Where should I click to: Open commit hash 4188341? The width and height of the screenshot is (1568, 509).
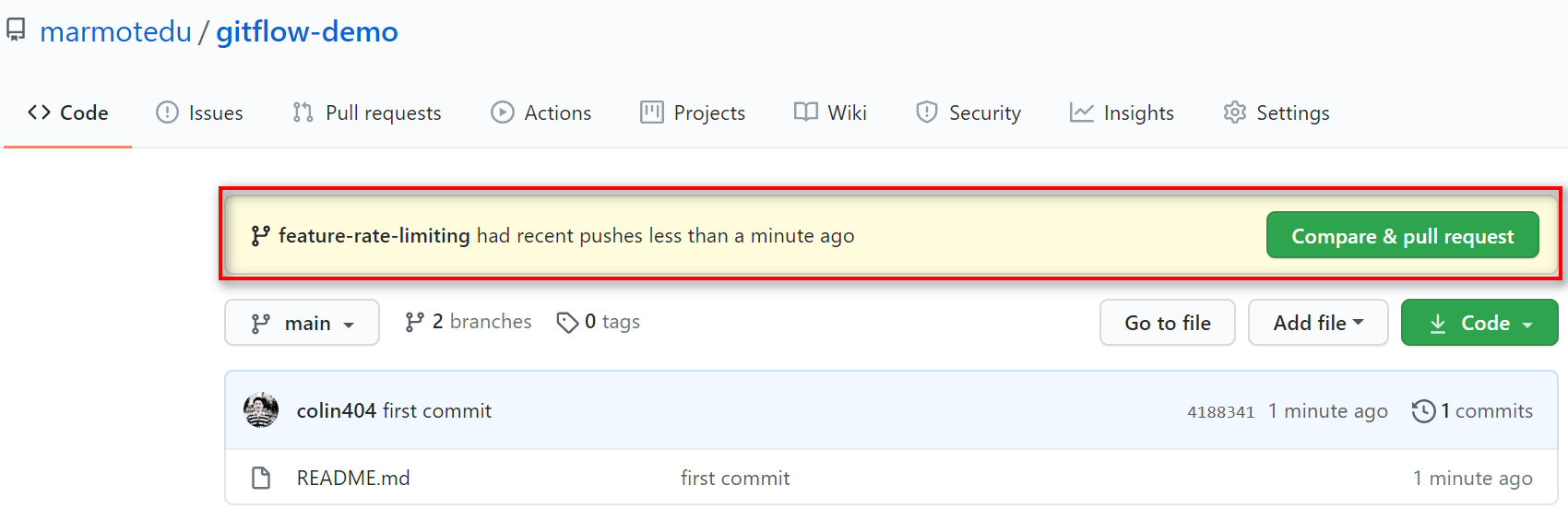(1220, 412)
